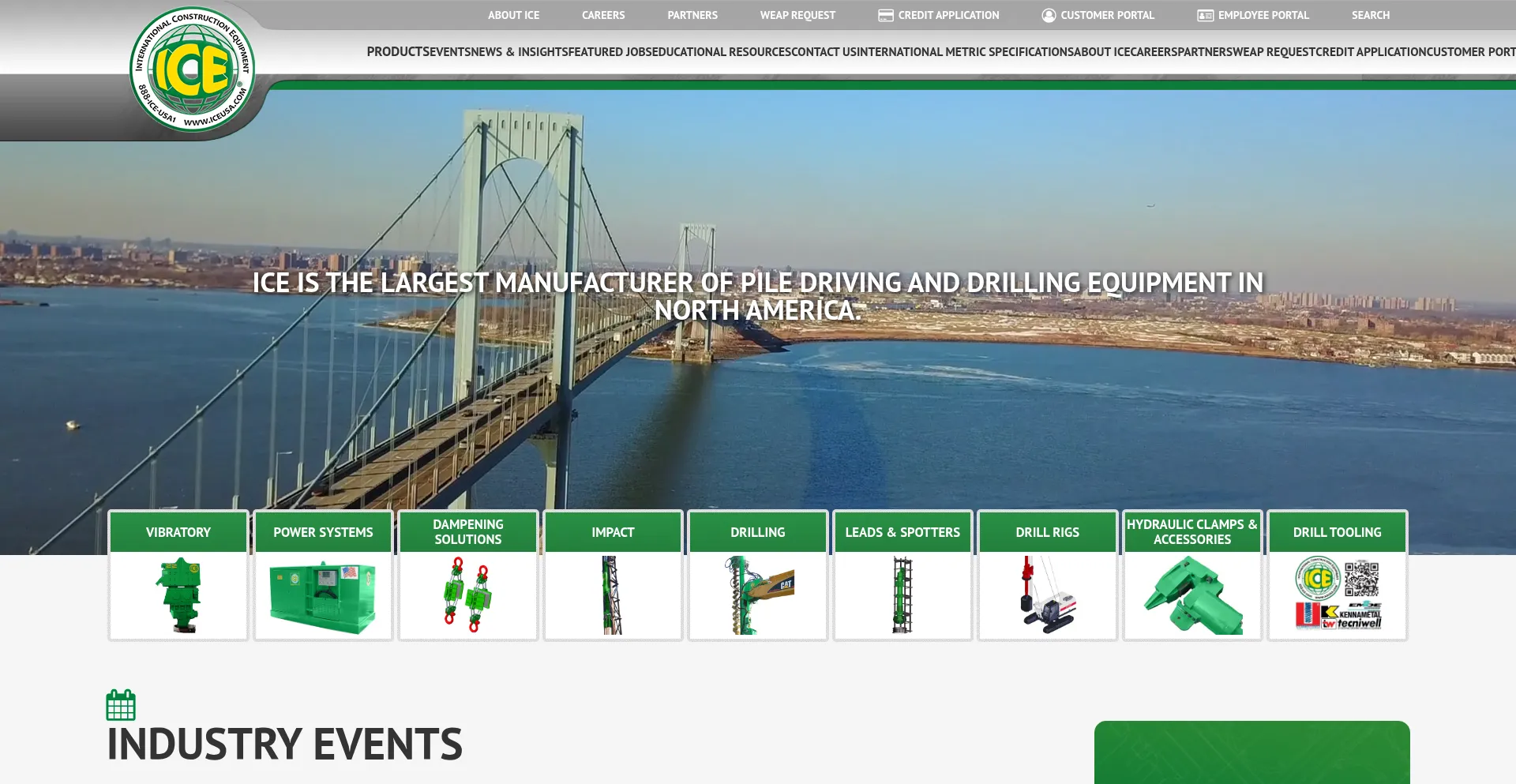Click the WEAP Request link

point(797,16)
